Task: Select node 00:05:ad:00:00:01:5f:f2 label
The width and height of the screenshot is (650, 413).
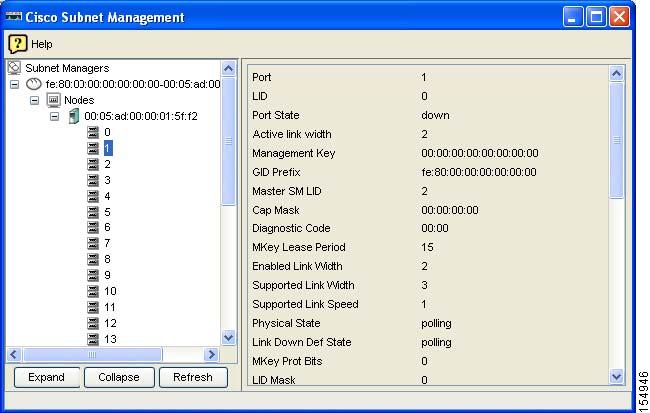Action: (141, 116)
